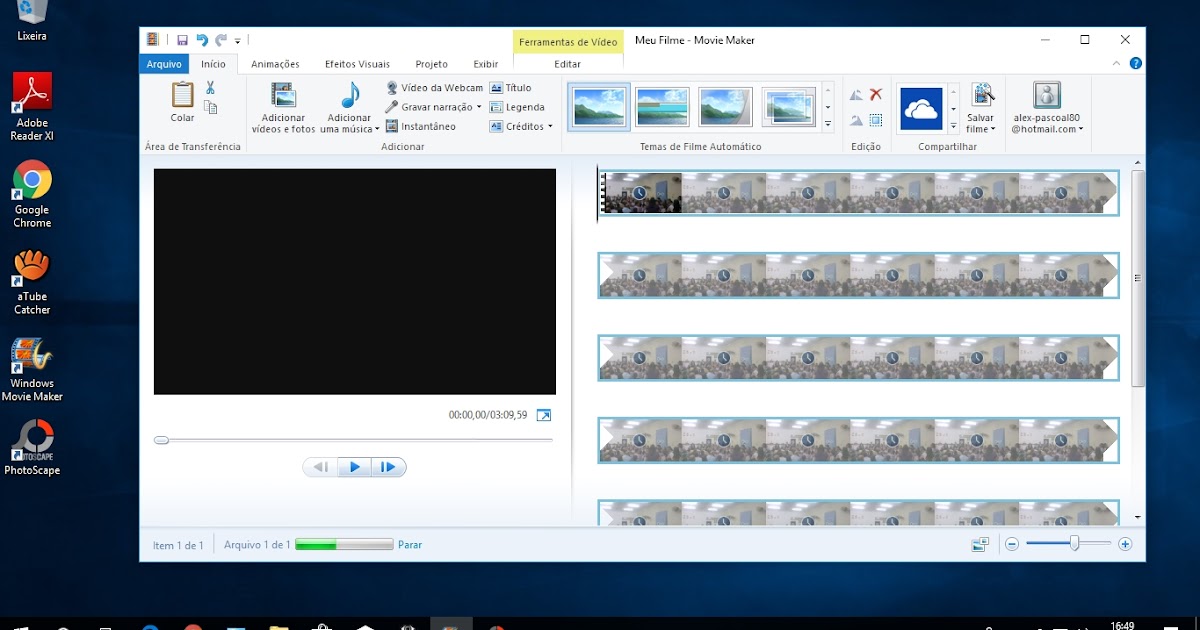Image resolution: width=1200 pixels, height=630 pixels.
Task: Click the scissors cut icon
Action: [x=211, y=88]
